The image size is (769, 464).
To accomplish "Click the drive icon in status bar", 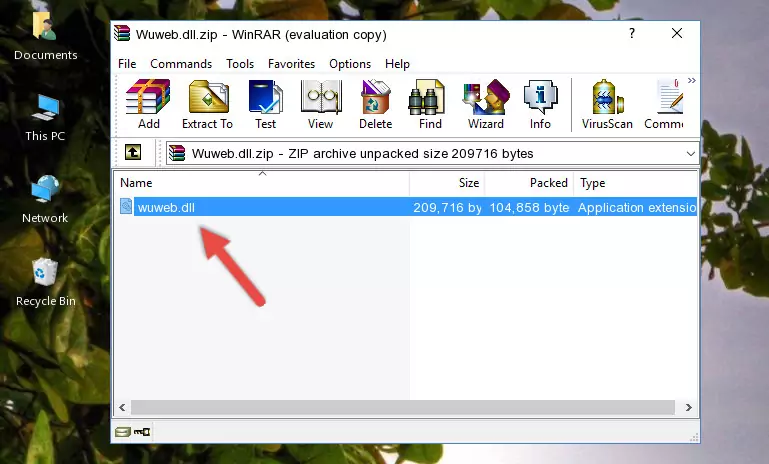I will tap(123, 432).
